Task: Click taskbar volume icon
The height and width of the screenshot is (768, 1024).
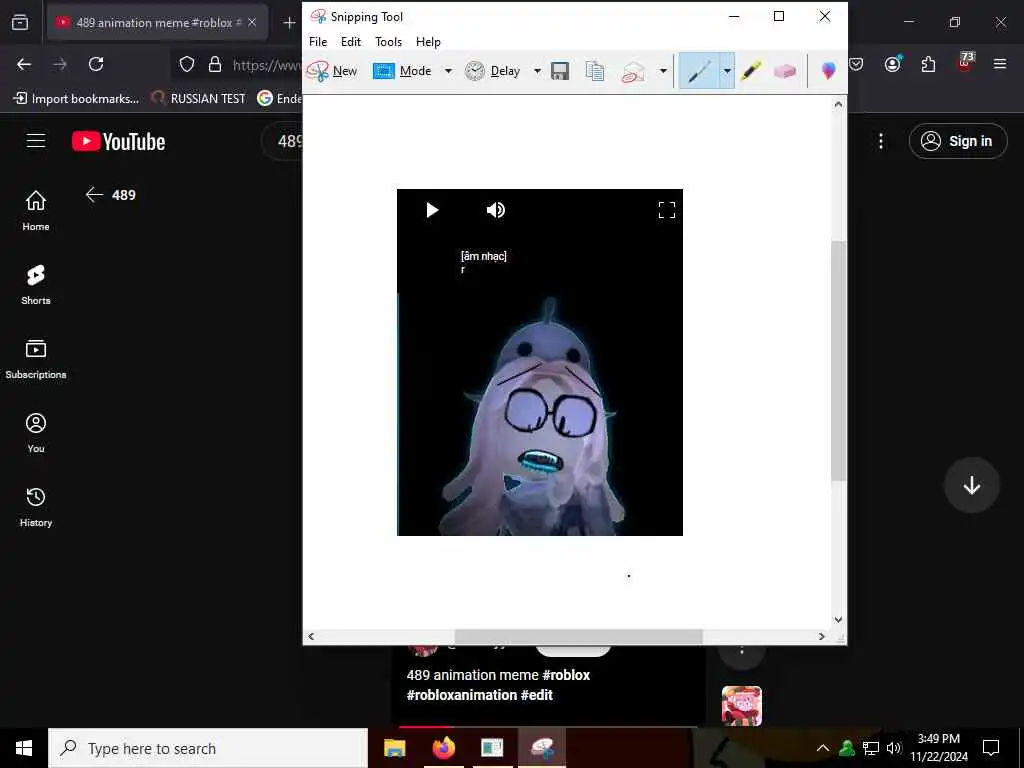Action: (x=893, y=748)
